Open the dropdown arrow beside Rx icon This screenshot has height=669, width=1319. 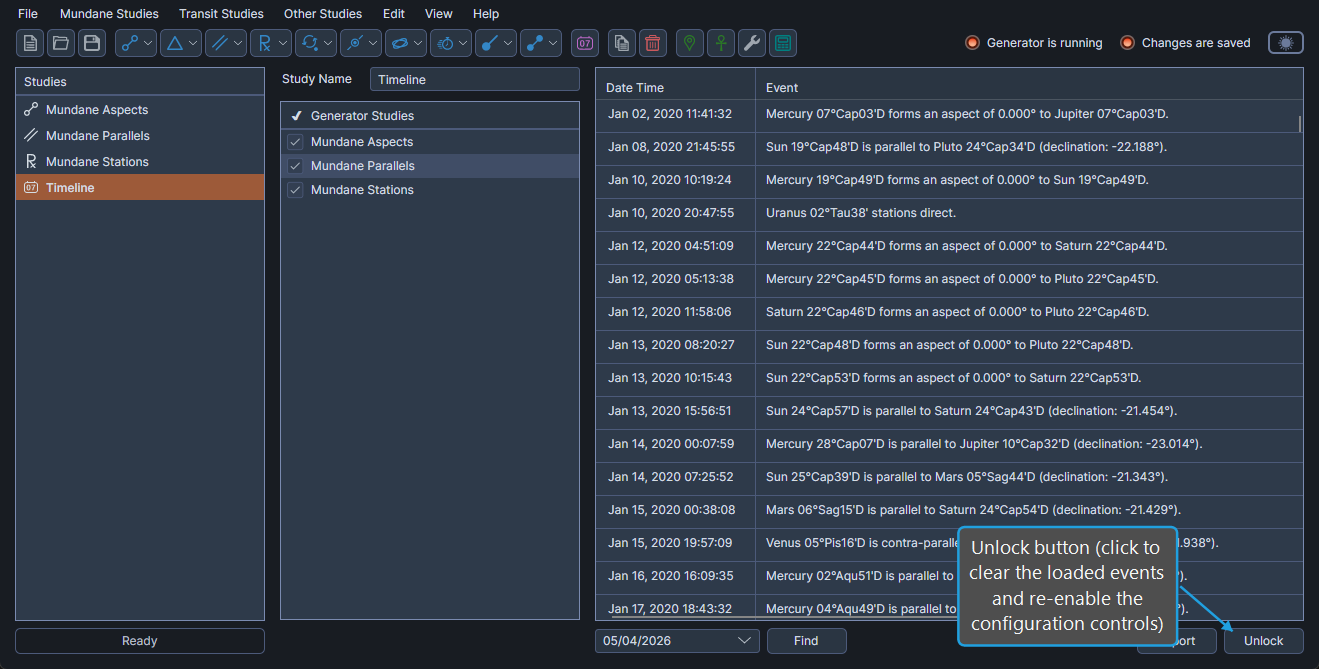point(284,43)
